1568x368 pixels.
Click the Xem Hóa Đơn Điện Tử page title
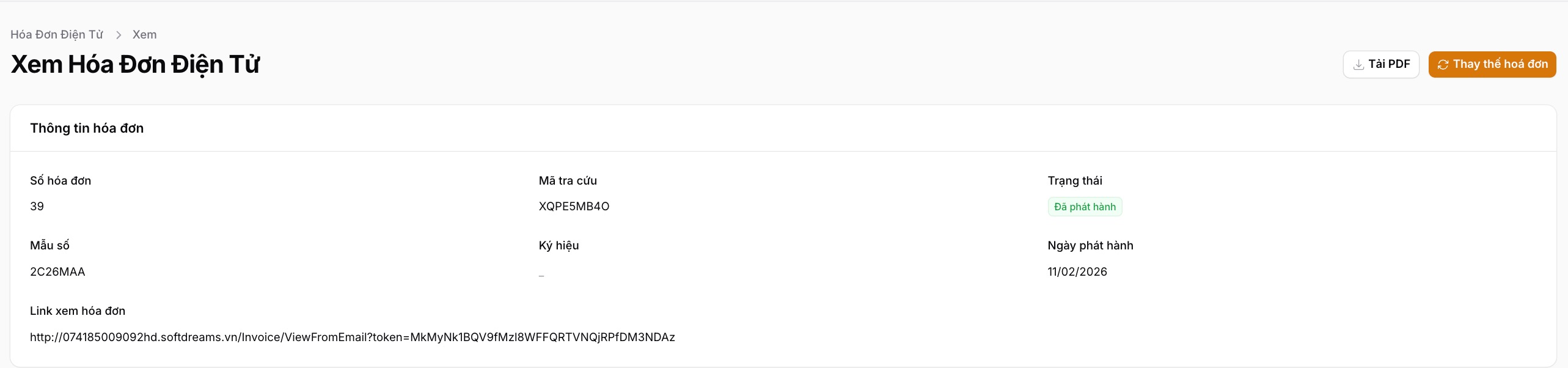(x=135, y=64)
